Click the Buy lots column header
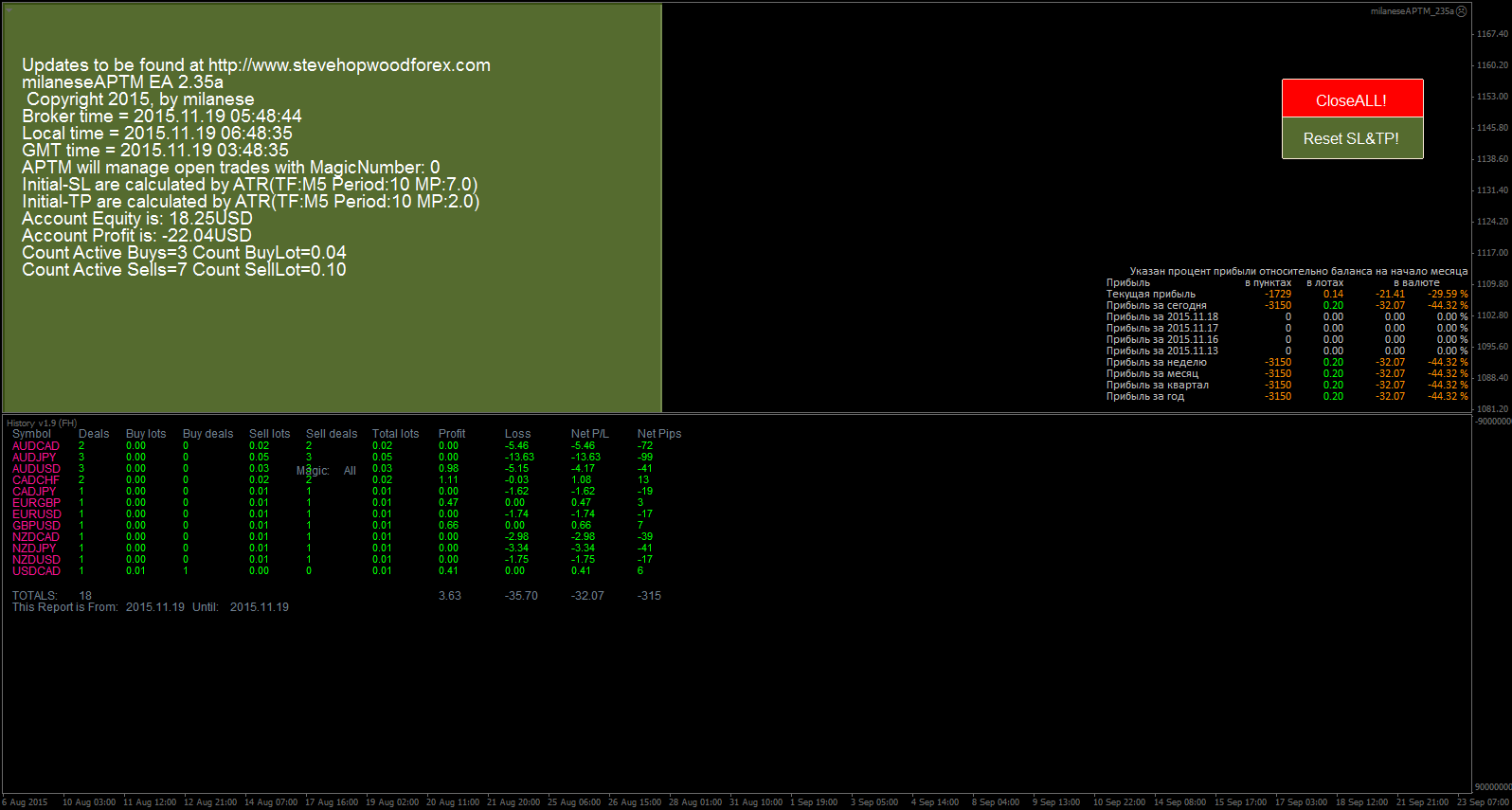This screenshot has height=810, width=1512. click(x=146, y=434)
